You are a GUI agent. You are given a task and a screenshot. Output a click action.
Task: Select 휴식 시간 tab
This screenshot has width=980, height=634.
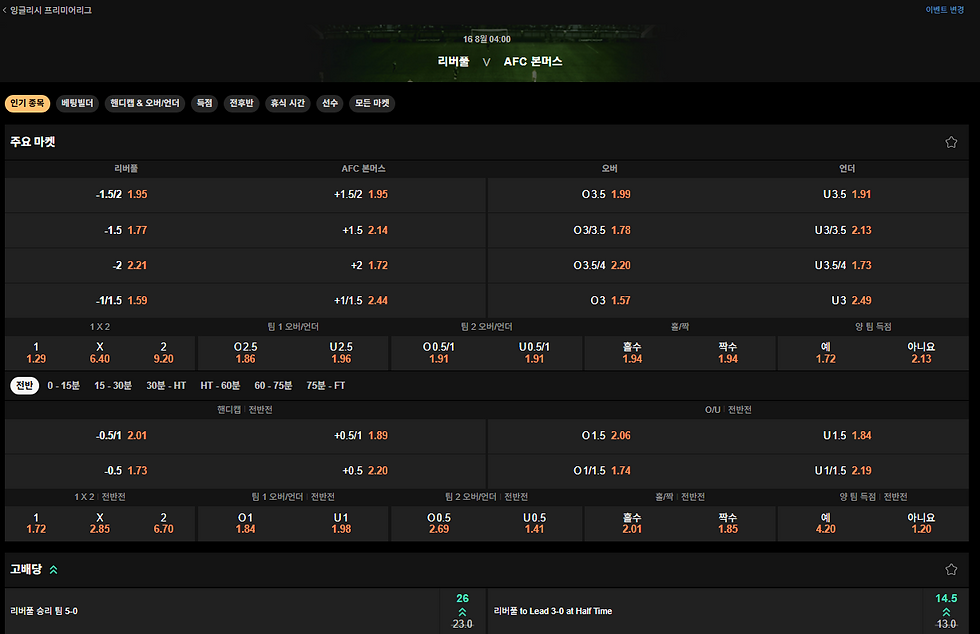[288, 103]
